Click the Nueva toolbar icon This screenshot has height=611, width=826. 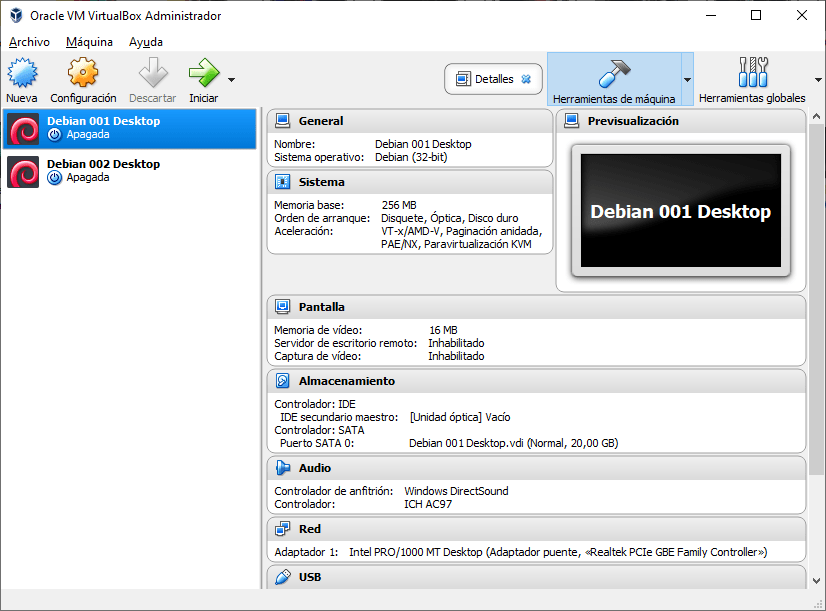pos(22,73)
